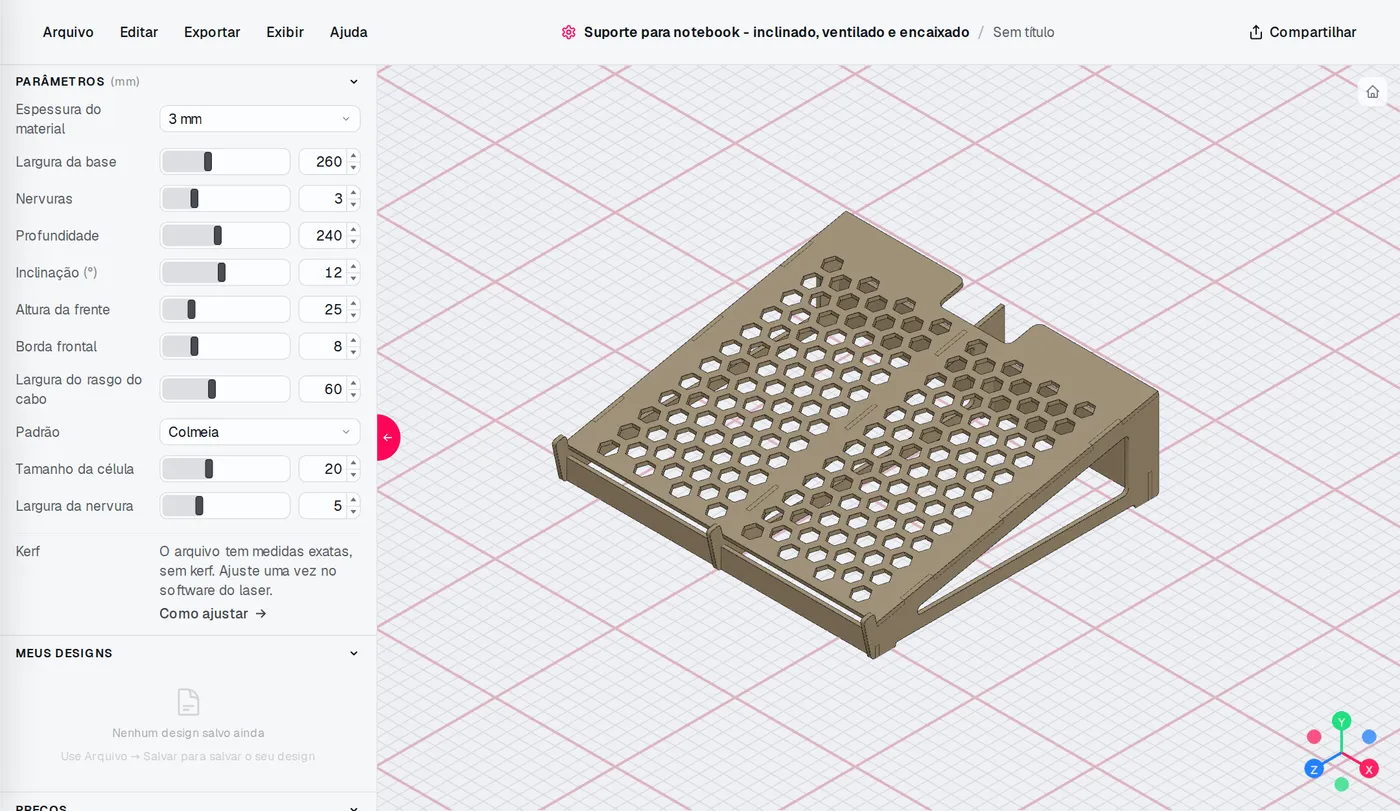This screenshot has height=811, width=1400.
Task: Increase Nervuras with the up stepper
Action: click(x=353, y=192)
